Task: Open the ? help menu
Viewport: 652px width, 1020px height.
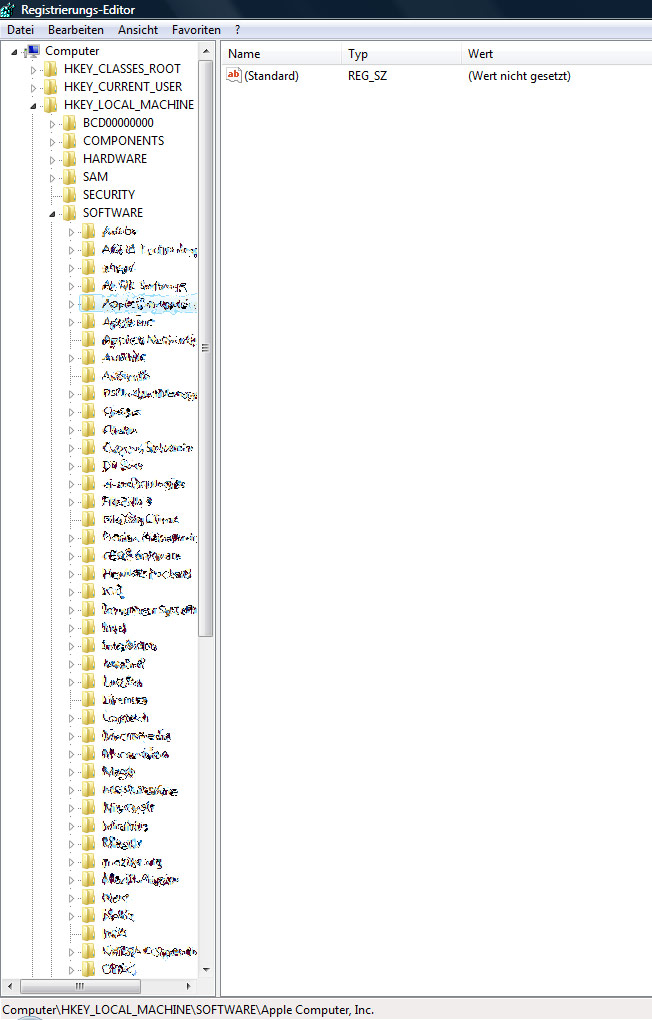Action: click(x=238, y=30)
